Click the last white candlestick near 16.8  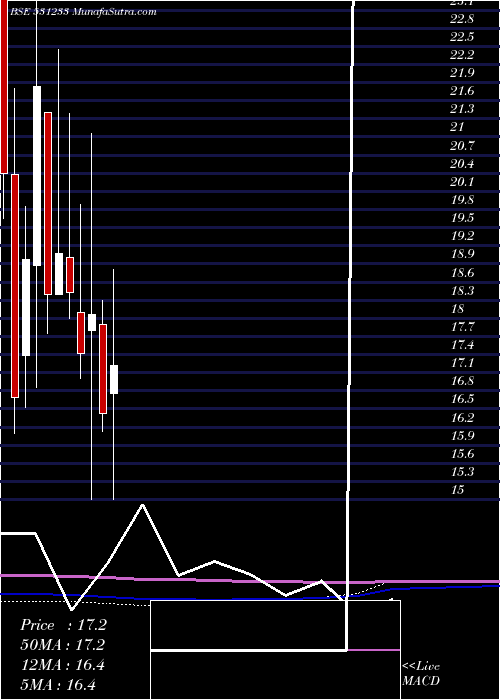[x=114, y=379]
